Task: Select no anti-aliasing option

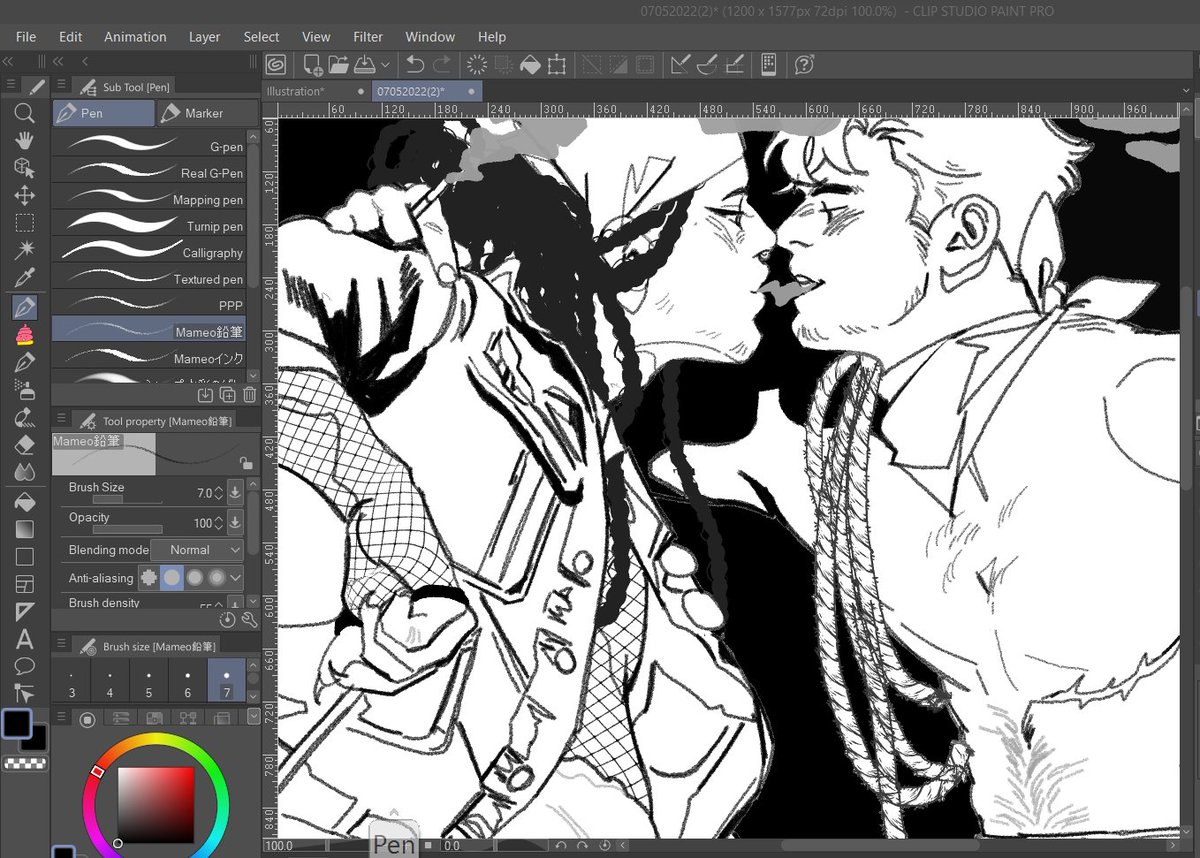Action: 149,577
